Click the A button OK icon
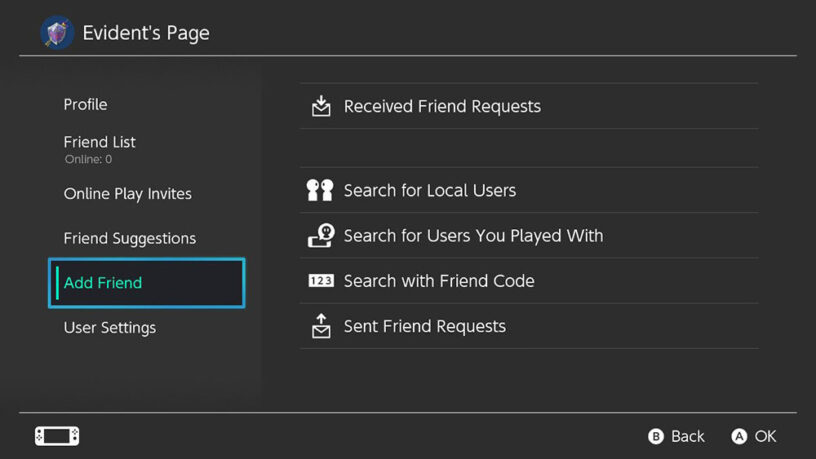 (x=739, y=436)
